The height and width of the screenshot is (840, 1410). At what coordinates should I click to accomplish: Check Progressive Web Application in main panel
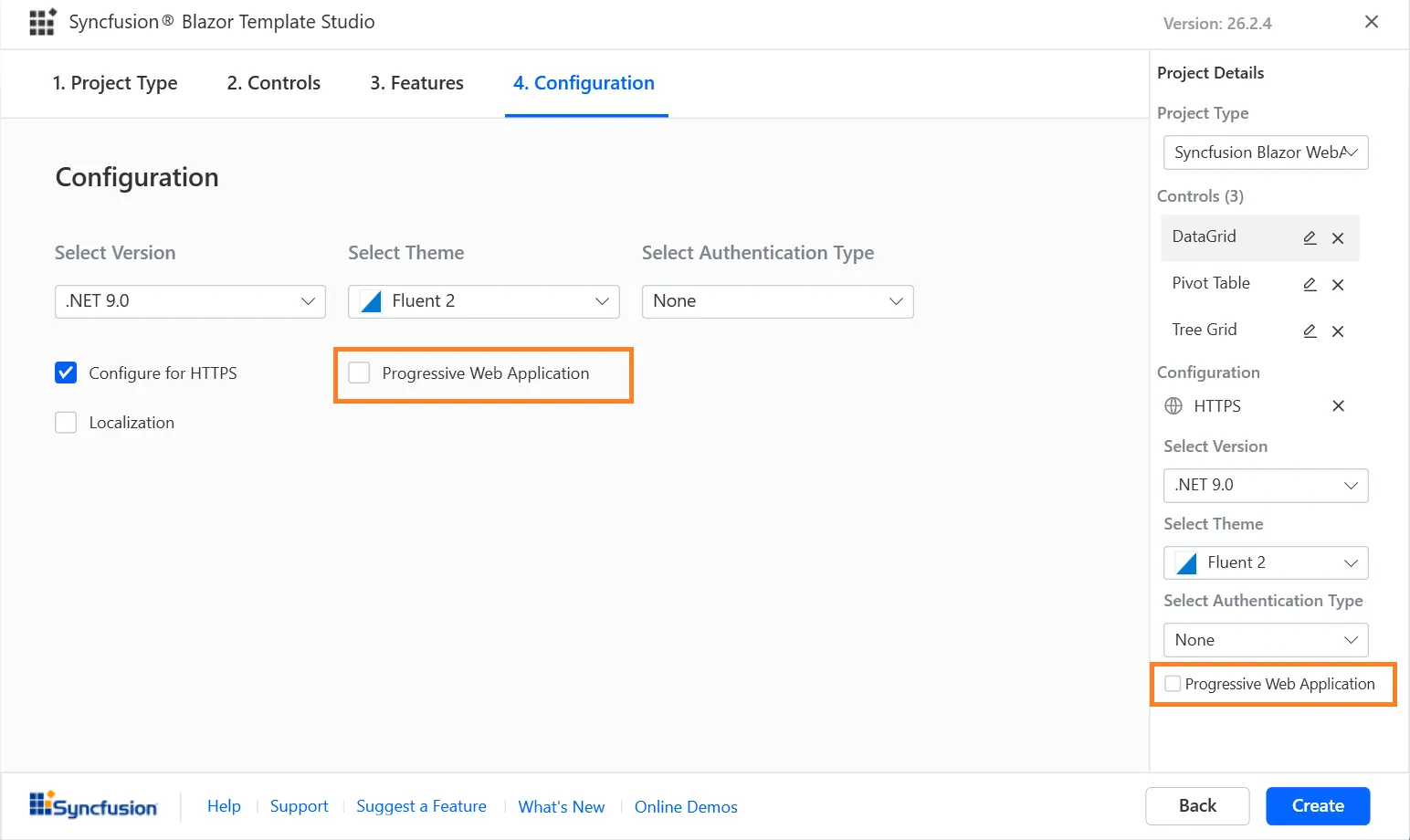coord(360,373)
